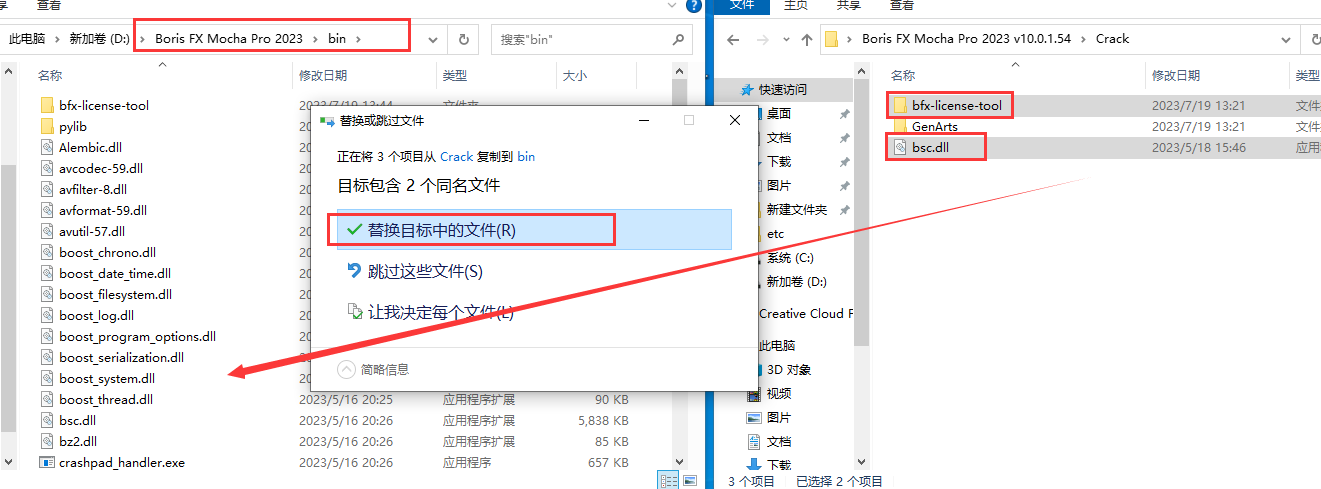Open 新建文件夹 in the navigation pane
The width and height of the screenshot is (1321, 489).
point(796,209)
